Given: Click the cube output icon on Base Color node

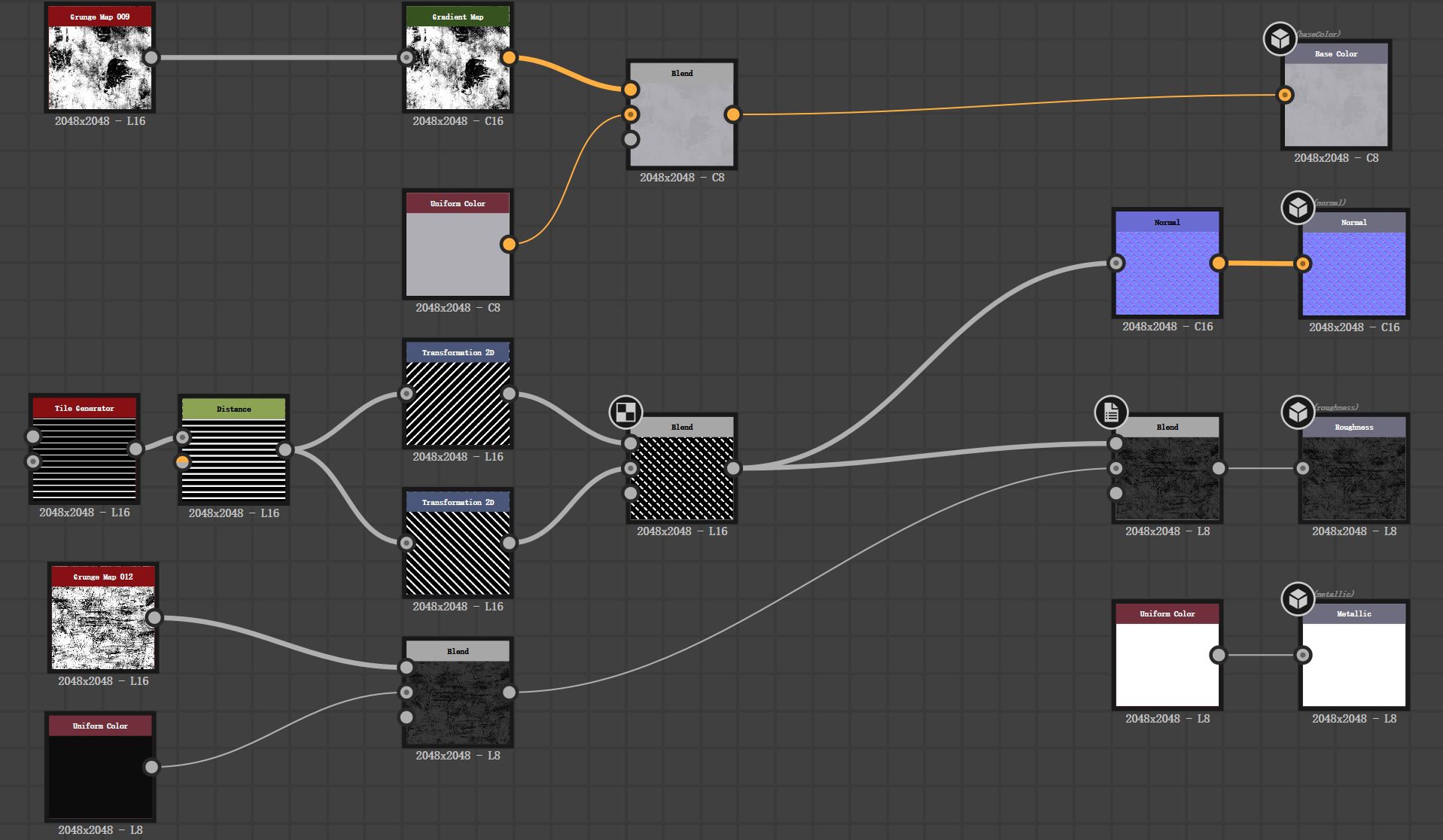Looking at the screenshot, I should [x=1280, y=38].
